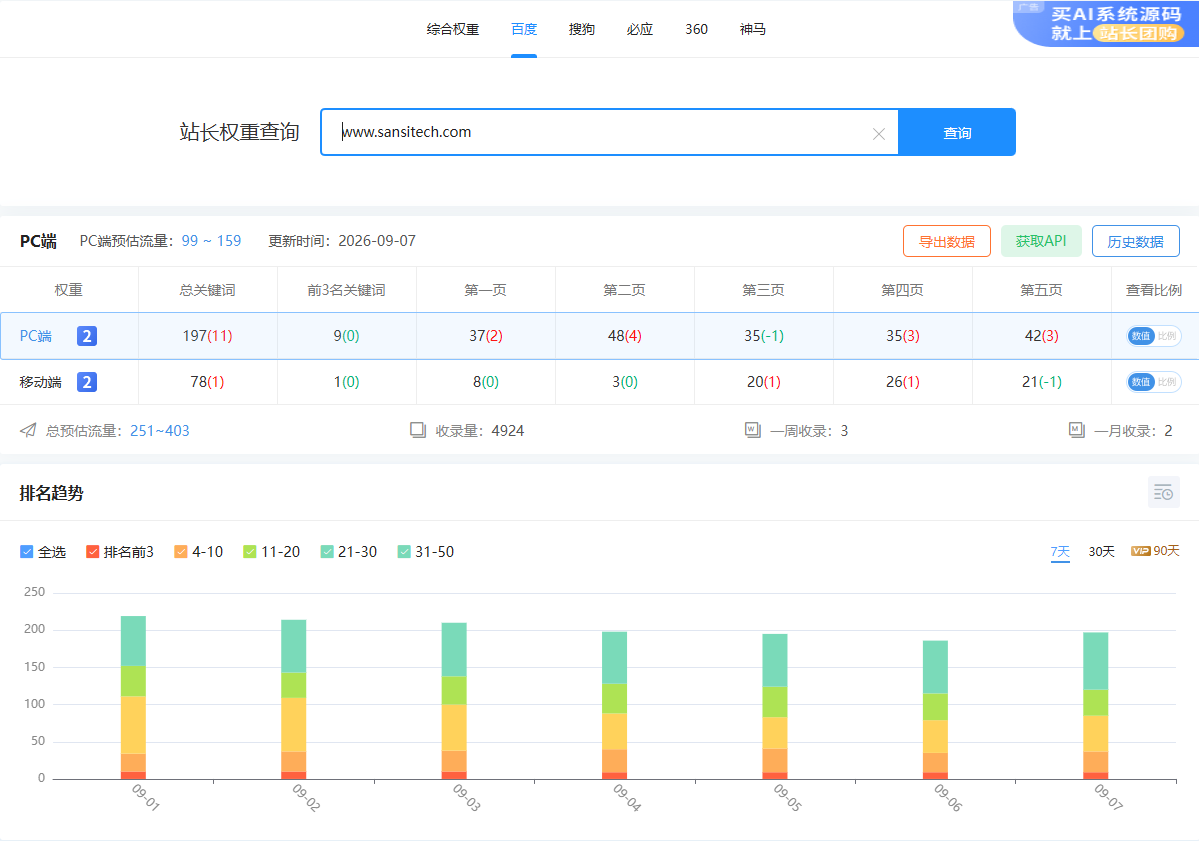The width and height of the screenshot is (1199, 841).
Task: Show the 7天 trend range
Action: tap(1060, 552)
